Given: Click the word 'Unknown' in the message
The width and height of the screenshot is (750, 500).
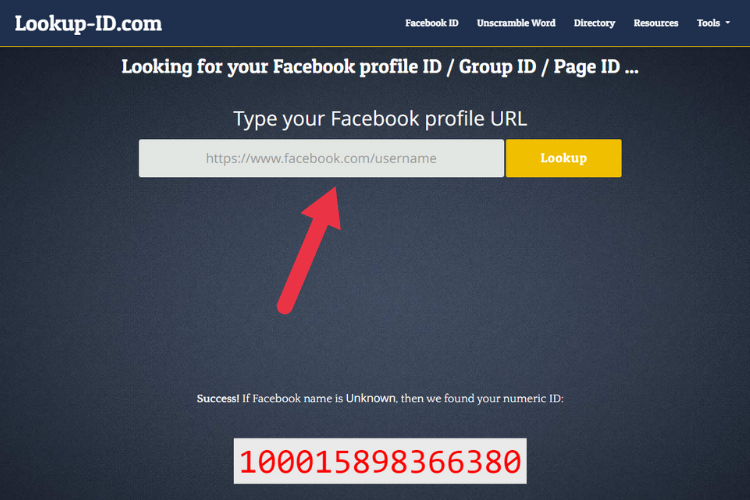Looking at the screenshot, I should pyautogui.click(x=371, y=399).
